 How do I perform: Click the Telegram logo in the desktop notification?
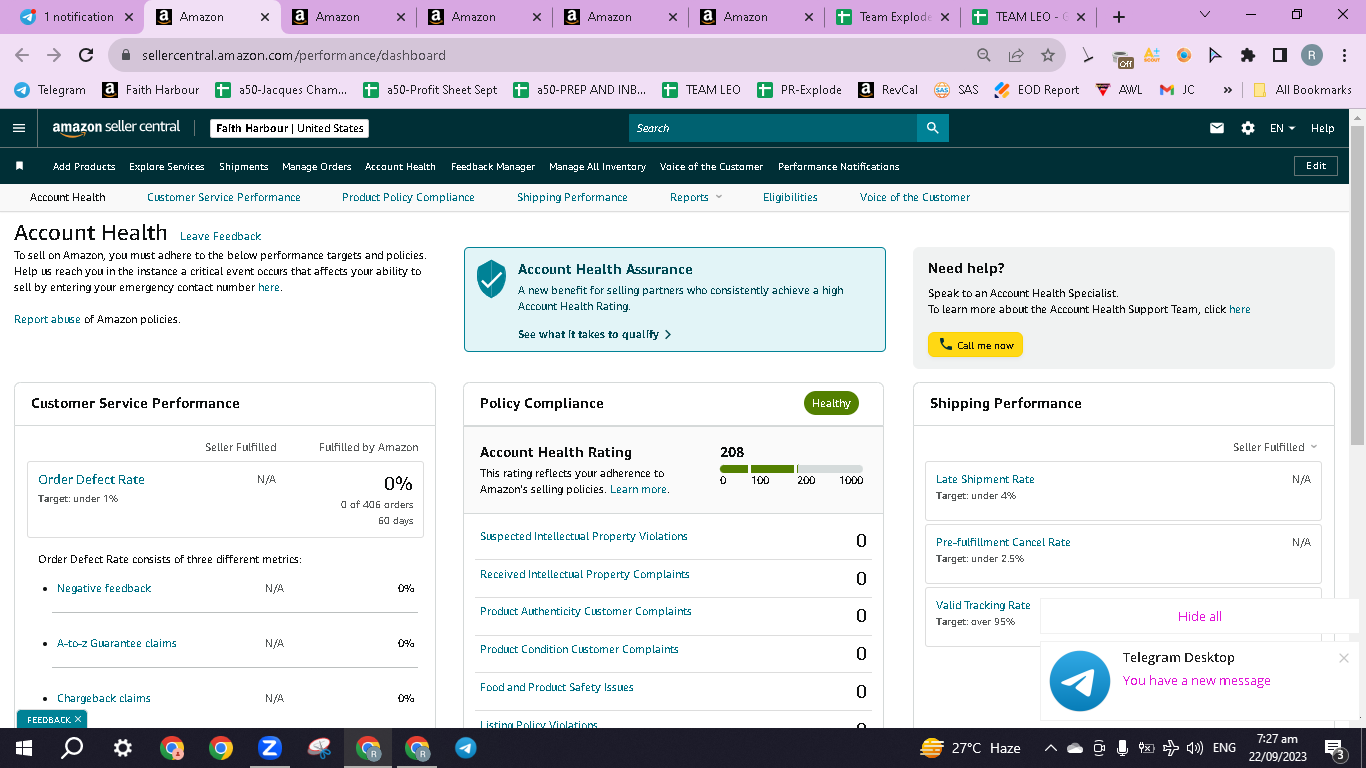point(1079,680)
